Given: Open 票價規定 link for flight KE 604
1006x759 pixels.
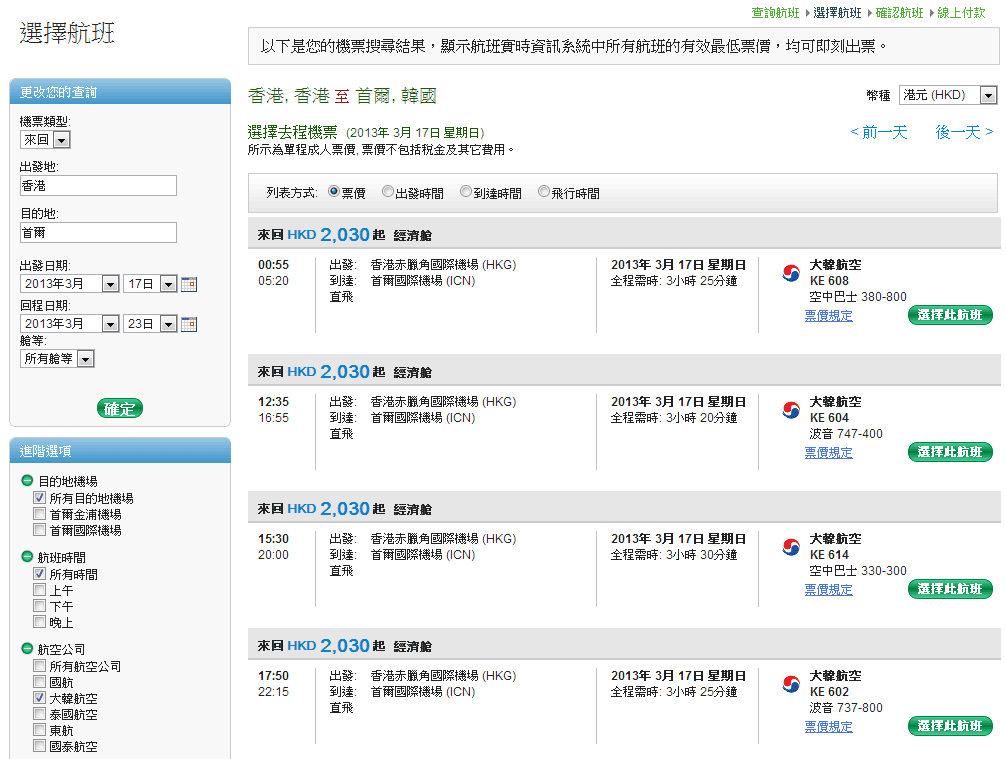Looking at the screenshot, I should pos(828,452).
